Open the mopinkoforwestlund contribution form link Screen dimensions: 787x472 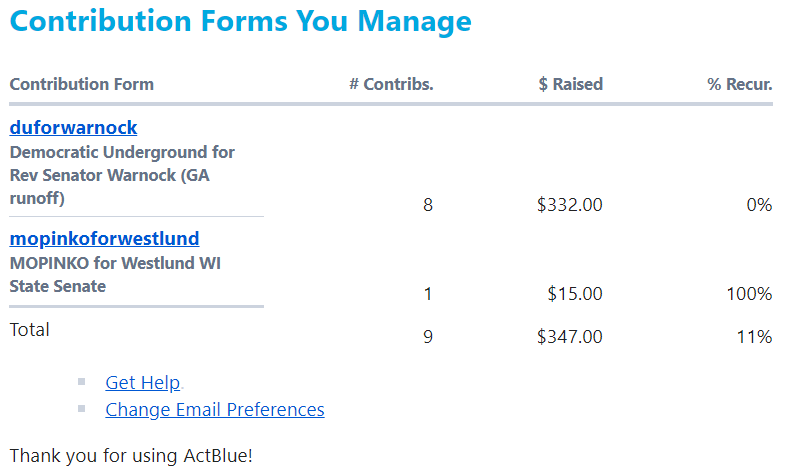tap(104, 239)
